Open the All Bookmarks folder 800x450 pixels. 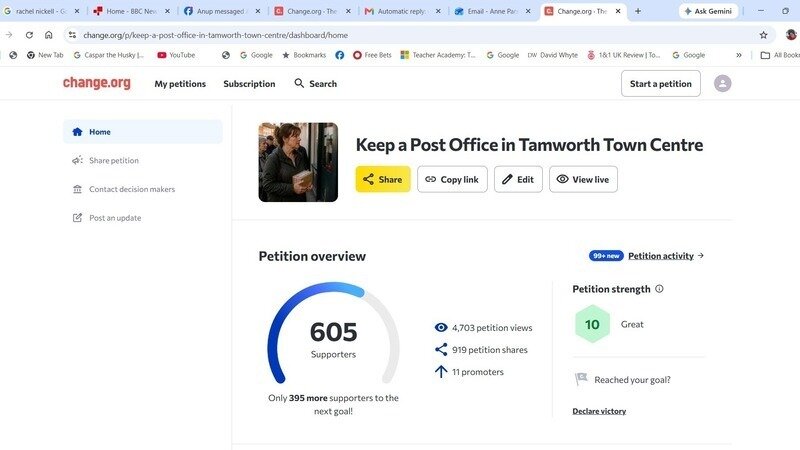(780, 55)
